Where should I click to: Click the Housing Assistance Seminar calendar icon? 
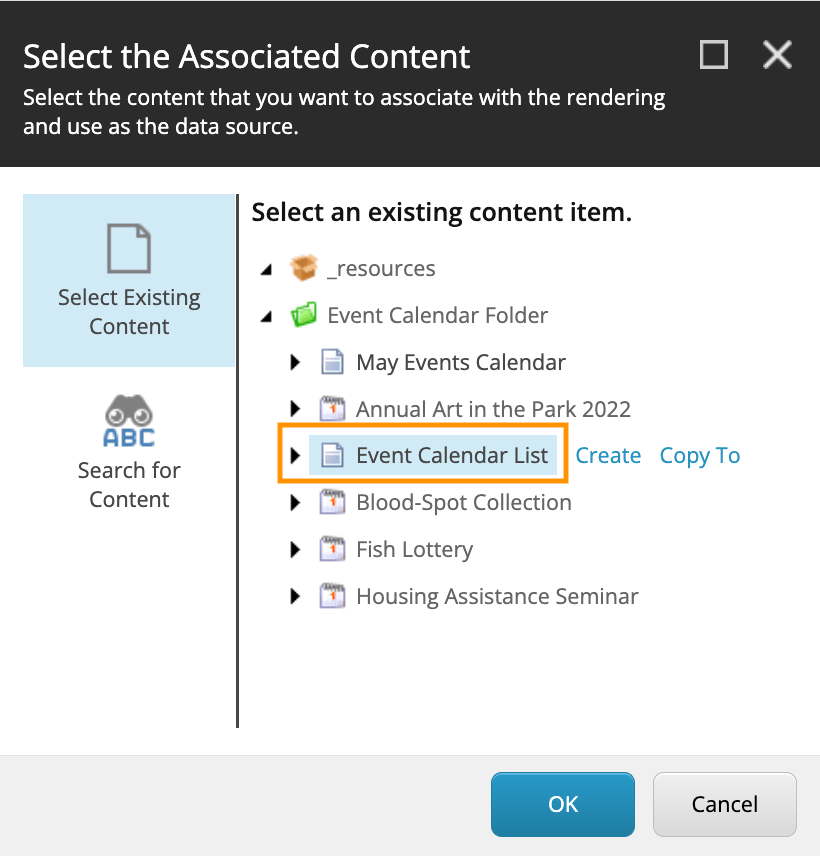click(332, 596)
